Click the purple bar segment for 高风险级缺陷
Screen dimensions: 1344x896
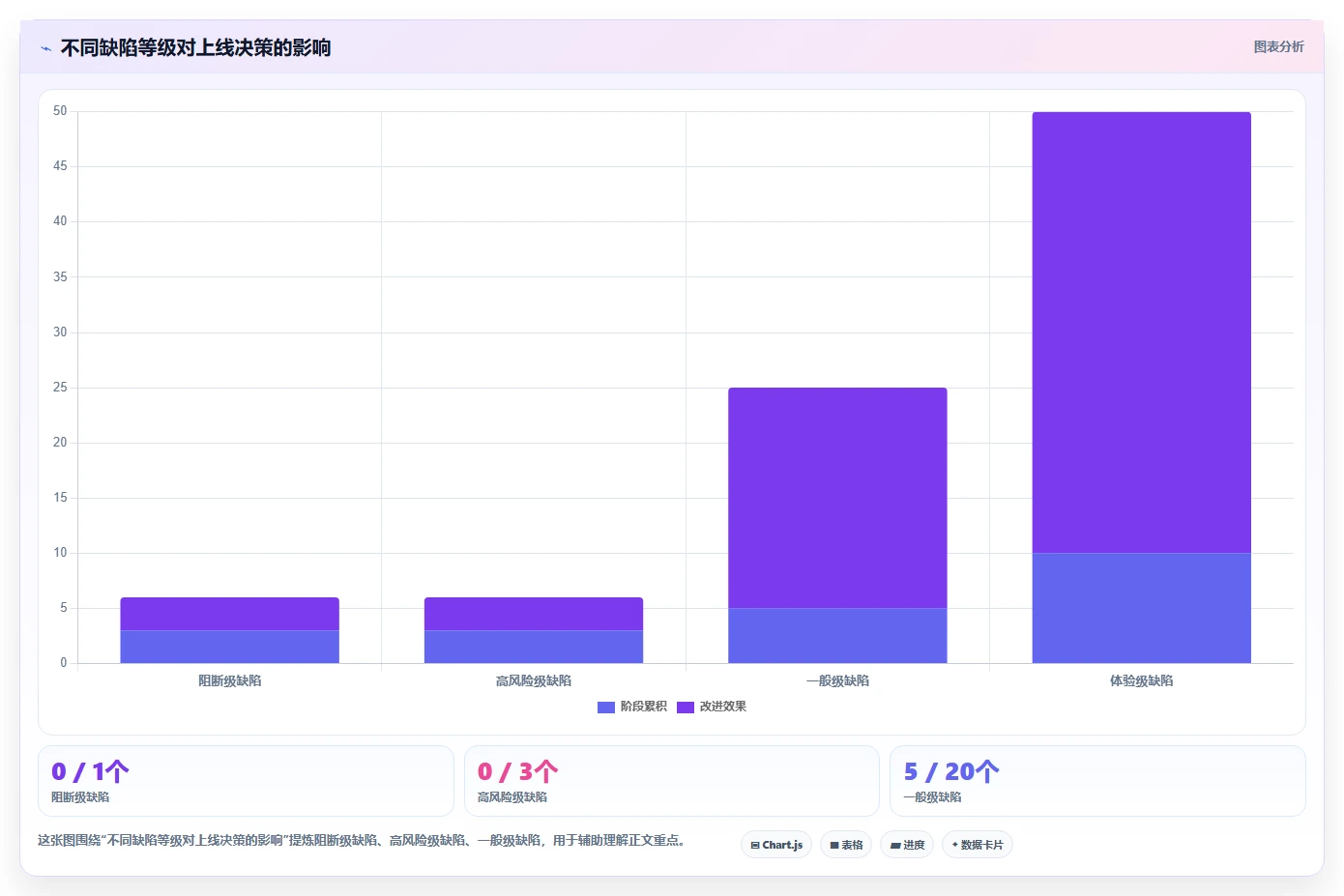[534, 614]
